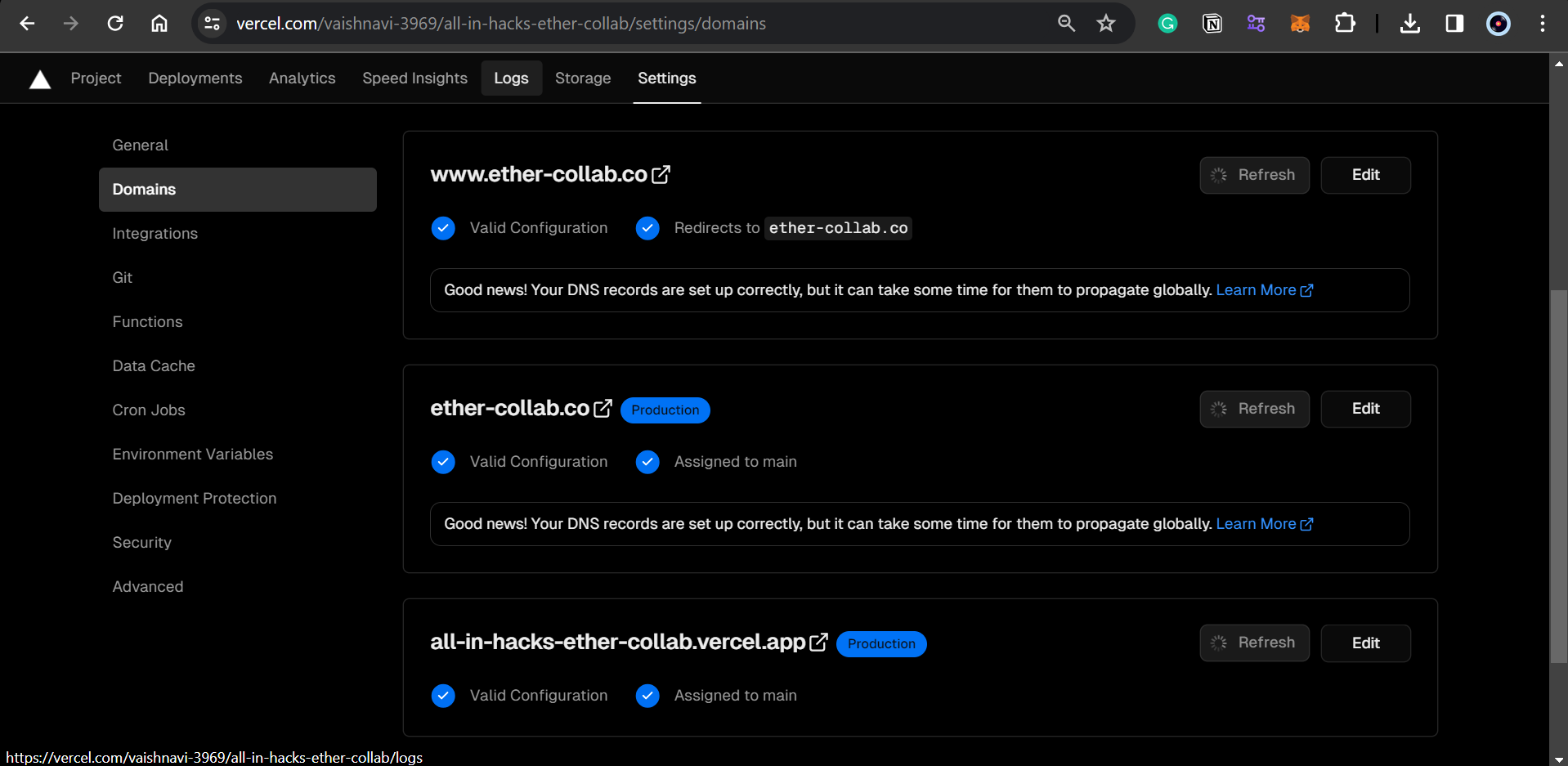Image resolution: width=1568 pixels, height=766 pixels.
Task: Refresh the www.ether-collab.co domain
Action: 1254,175
